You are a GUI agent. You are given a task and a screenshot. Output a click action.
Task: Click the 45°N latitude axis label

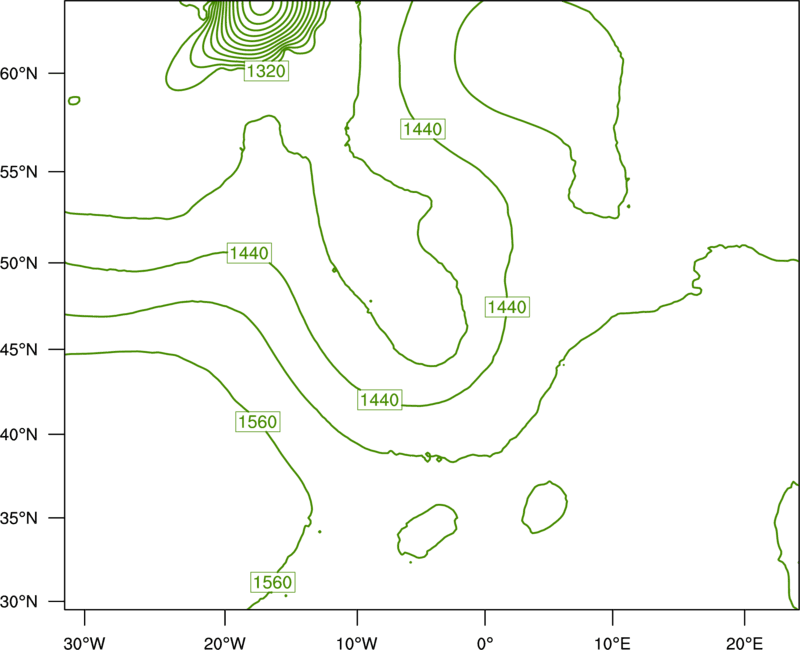coord(19,349)
